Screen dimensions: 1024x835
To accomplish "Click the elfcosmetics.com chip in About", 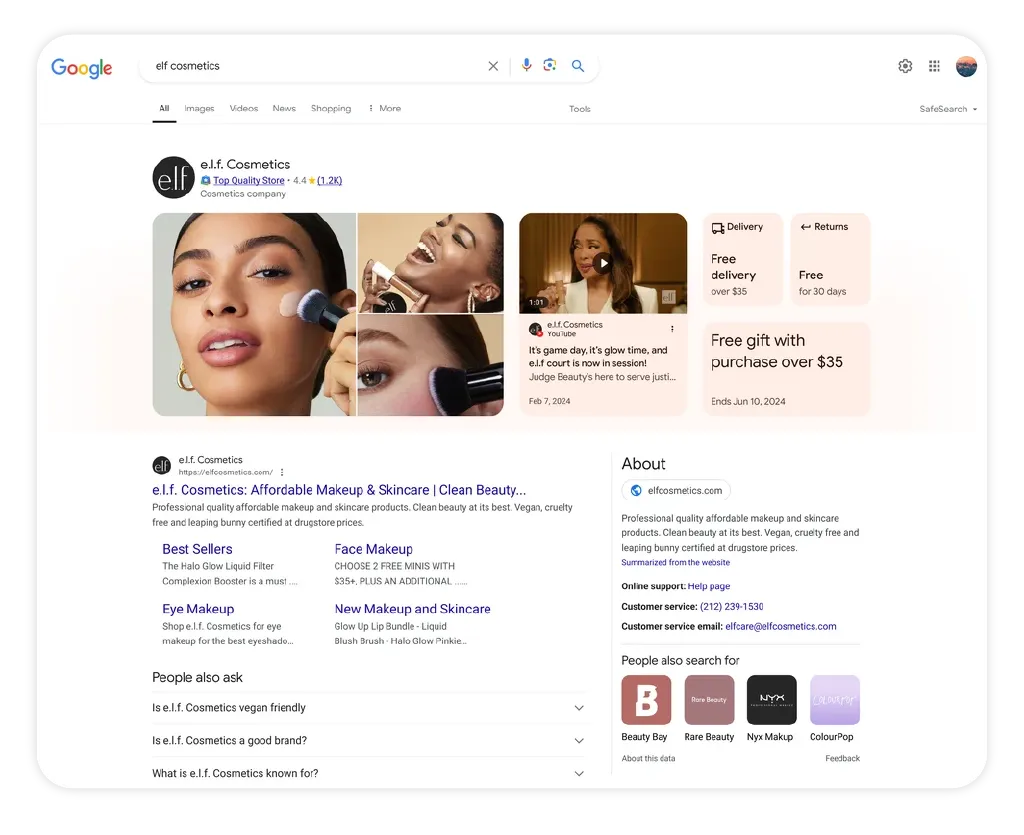I will [676, 490].
